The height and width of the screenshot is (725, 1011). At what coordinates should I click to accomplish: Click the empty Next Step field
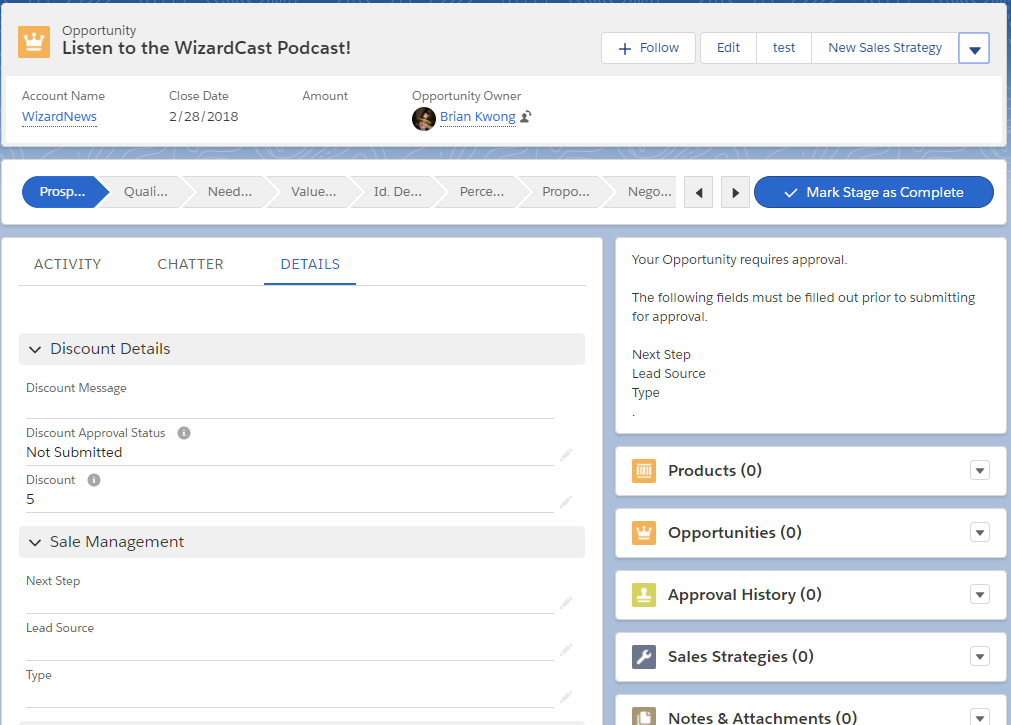[x=290, y=602]
